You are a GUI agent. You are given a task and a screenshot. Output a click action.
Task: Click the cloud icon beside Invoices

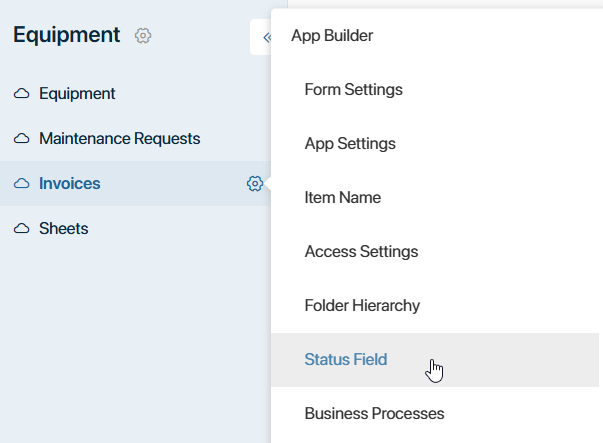[22, 183]
